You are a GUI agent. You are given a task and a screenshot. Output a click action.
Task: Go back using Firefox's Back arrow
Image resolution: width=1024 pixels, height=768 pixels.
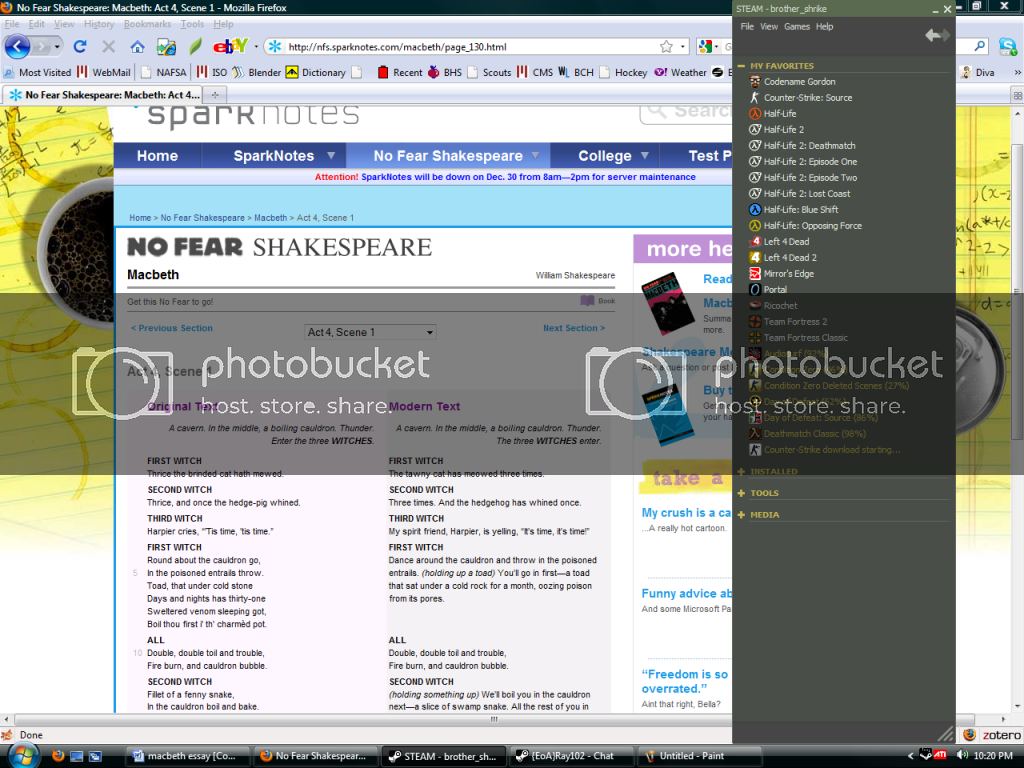click(x=18, y=46)
